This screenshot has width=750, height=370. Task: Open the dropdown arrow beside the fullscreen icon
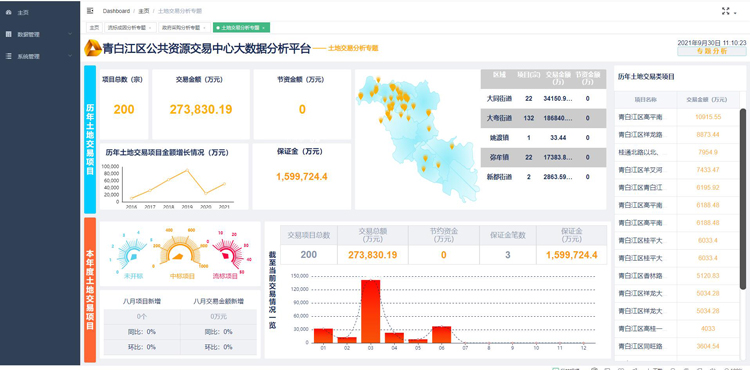[x=735, y=12]
